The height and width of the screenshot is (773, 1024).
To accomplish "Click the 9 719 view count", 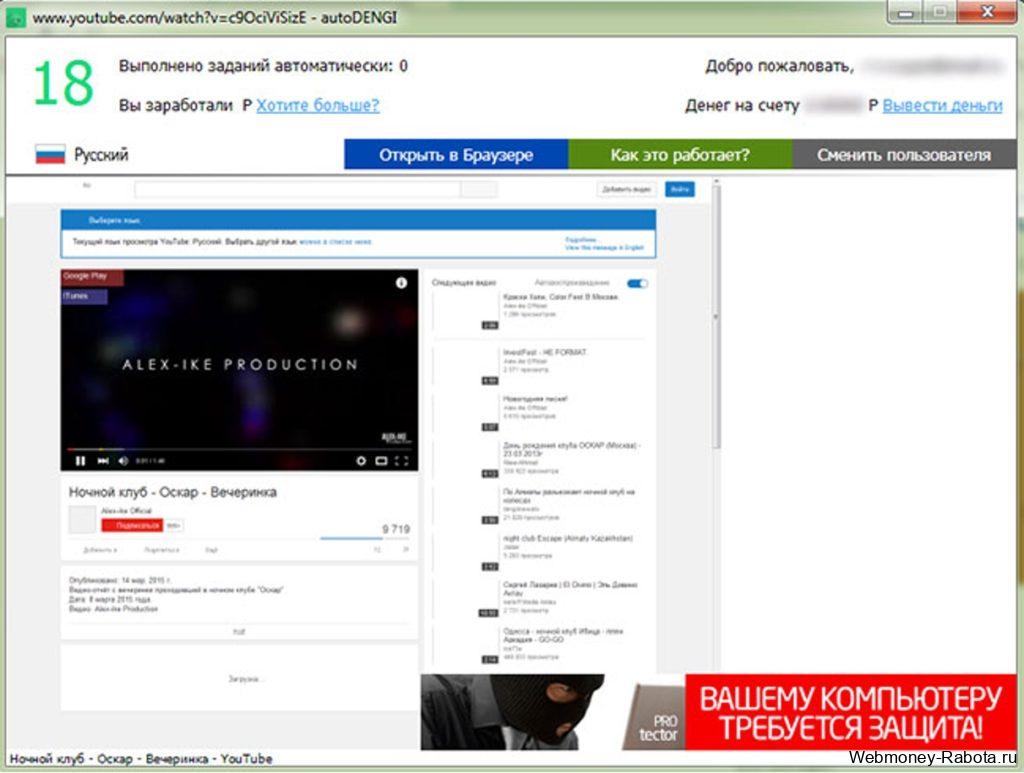I will [396, 529].
